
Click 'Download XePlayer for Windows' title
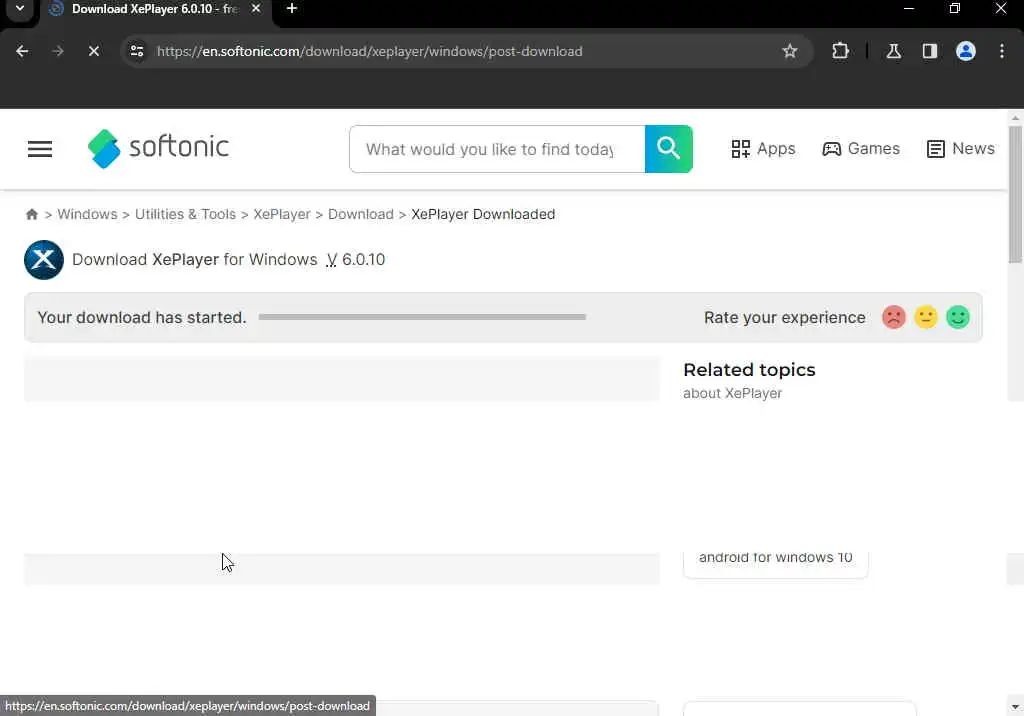tap(194, 259)
